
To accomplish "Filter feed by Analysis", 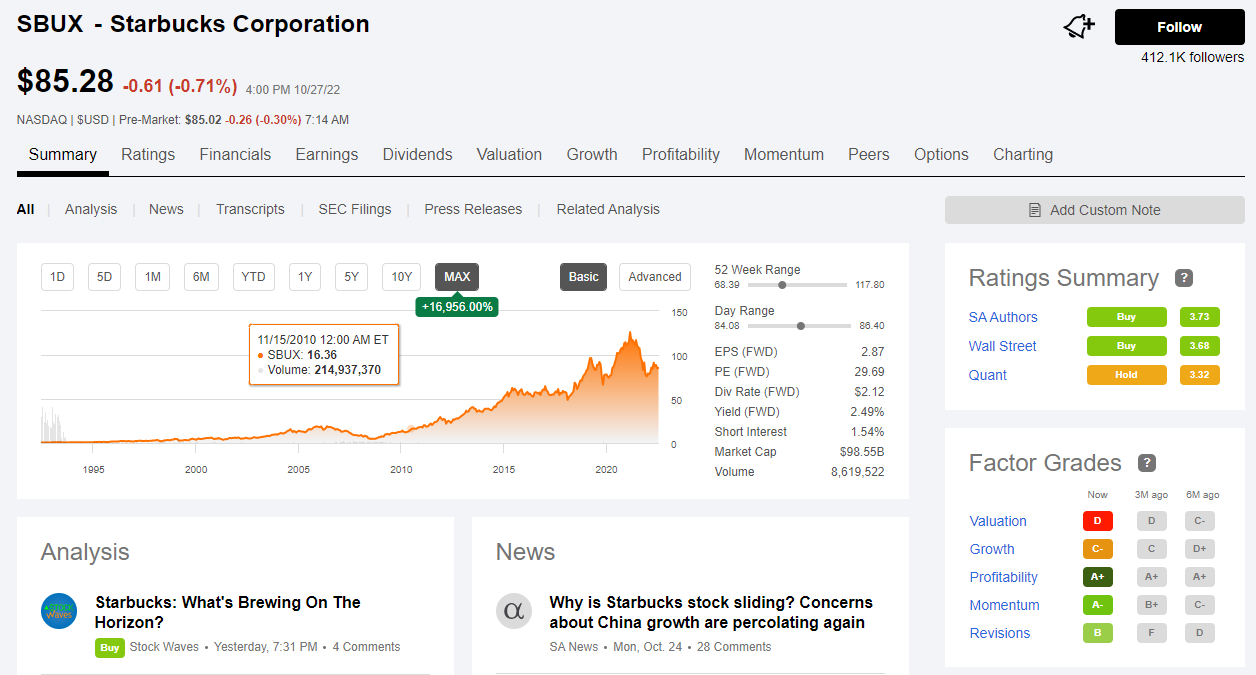I will 91,210.
